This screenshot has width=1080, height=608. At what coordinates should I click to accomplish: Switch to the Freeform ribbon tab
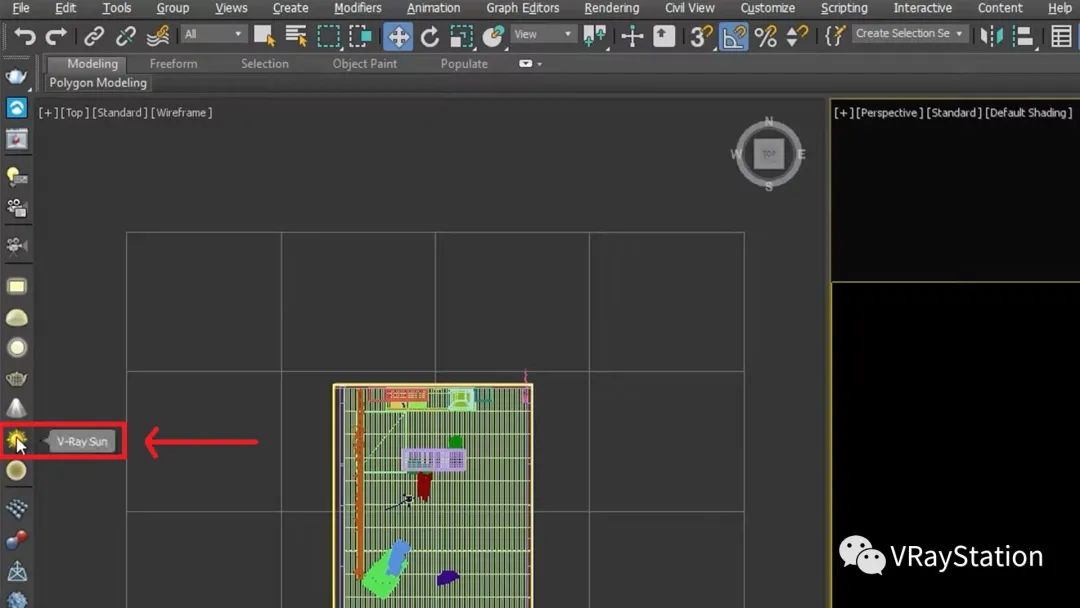[x=173, y=64]
